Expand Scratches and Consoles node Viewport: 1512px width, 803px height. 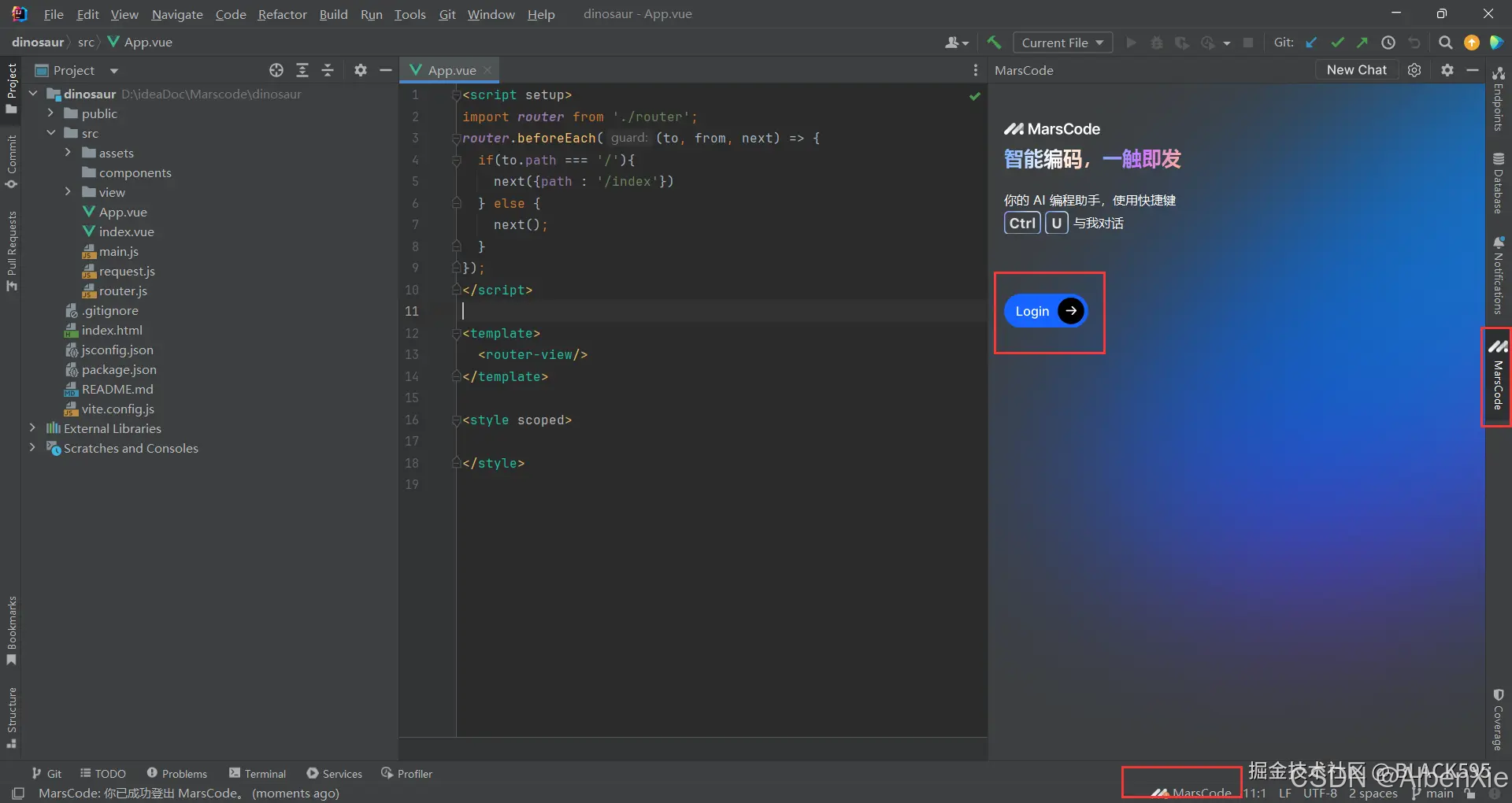point(32,448)
